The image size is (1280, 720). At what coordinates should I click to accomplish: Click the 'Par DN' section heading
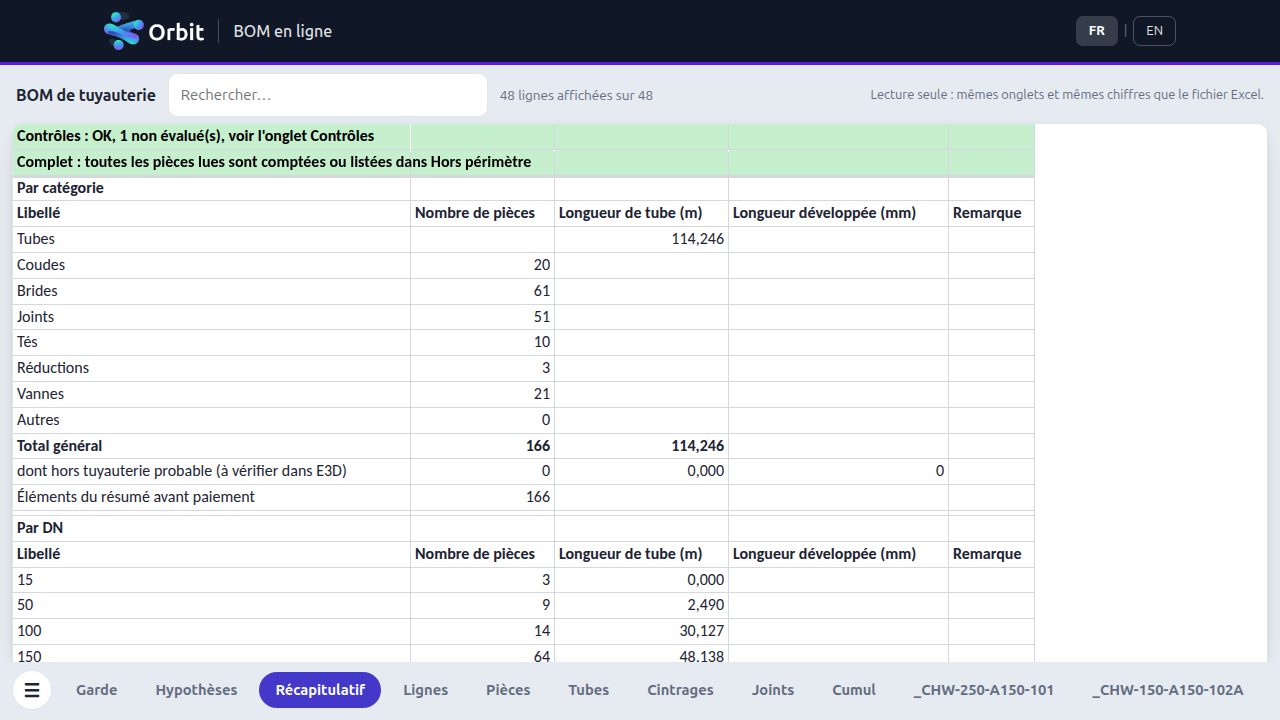pyautogui.click(x=40, y=527)
